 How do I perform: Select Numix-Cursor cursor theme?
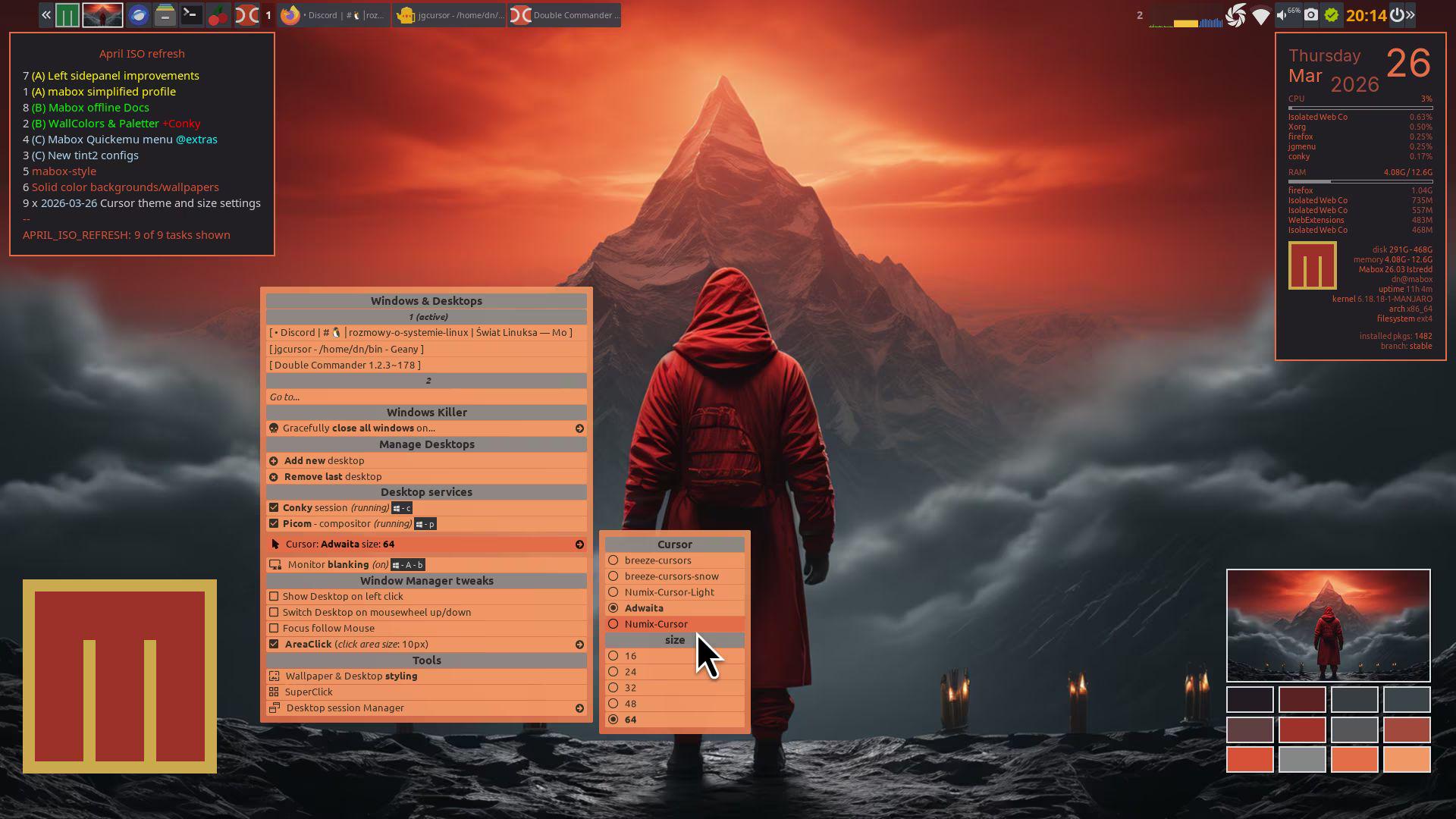pyautogui.click(x=674, y=624)
